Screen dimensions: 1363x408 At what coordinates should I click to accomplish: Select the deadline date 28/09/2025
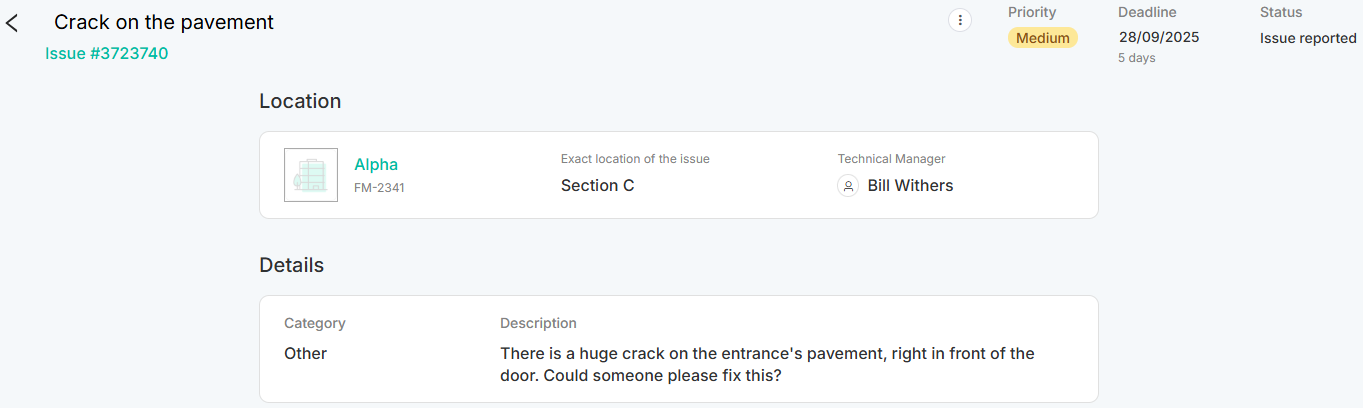[x=1159, y=38]
